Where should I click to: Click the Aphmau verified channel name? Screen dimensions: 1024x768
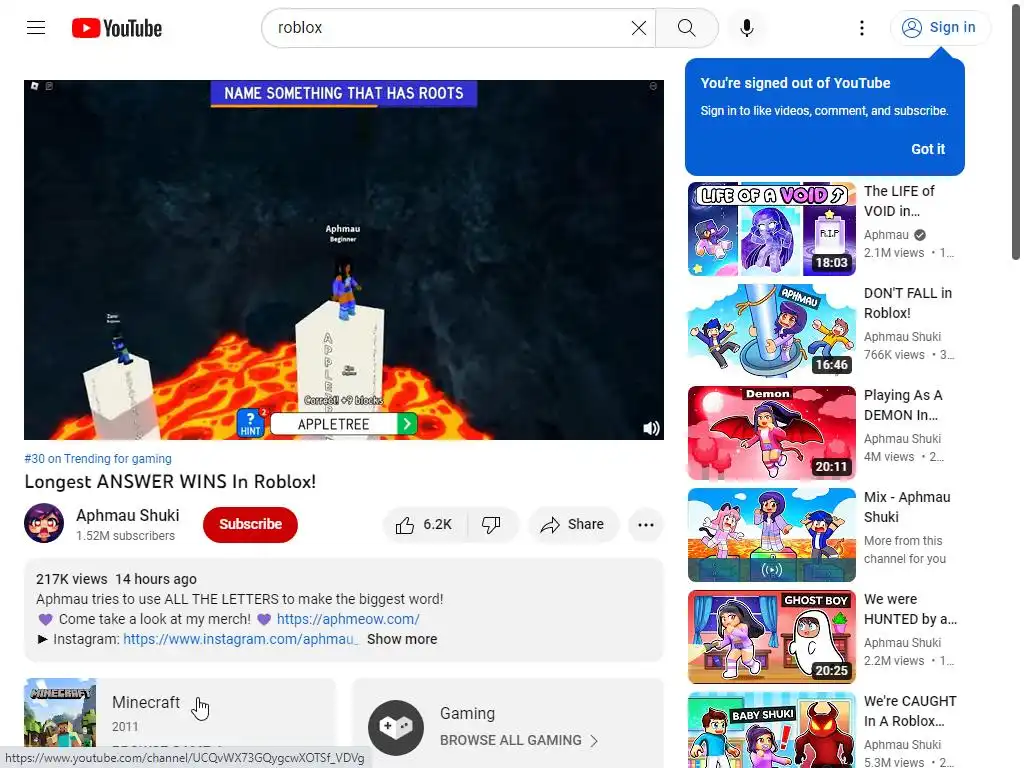886,235
